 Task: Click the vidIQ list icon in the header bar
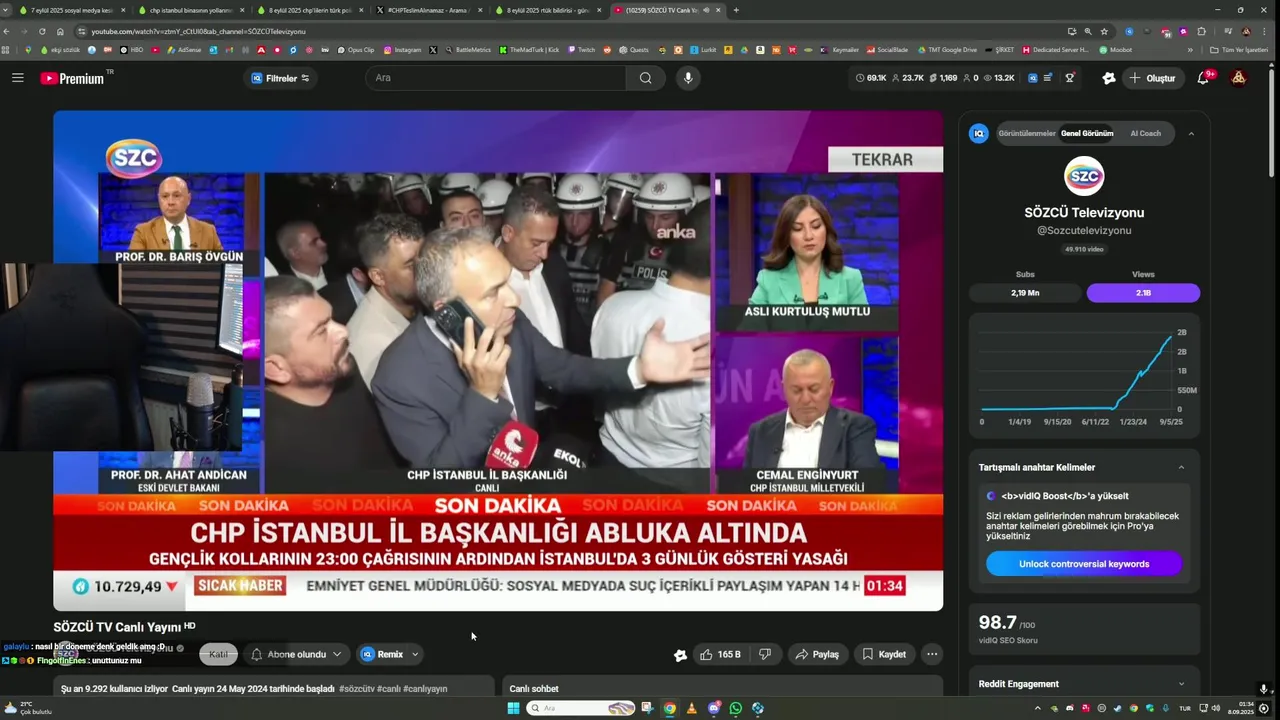coord(1047,78)
